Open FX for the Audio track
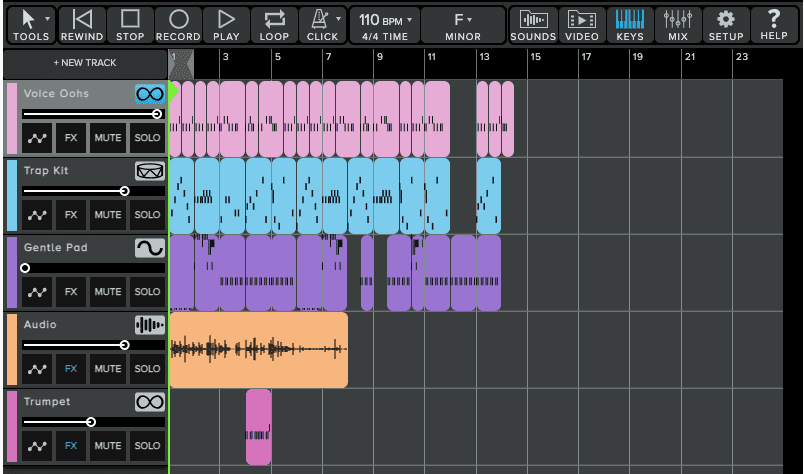 point(71,369)
